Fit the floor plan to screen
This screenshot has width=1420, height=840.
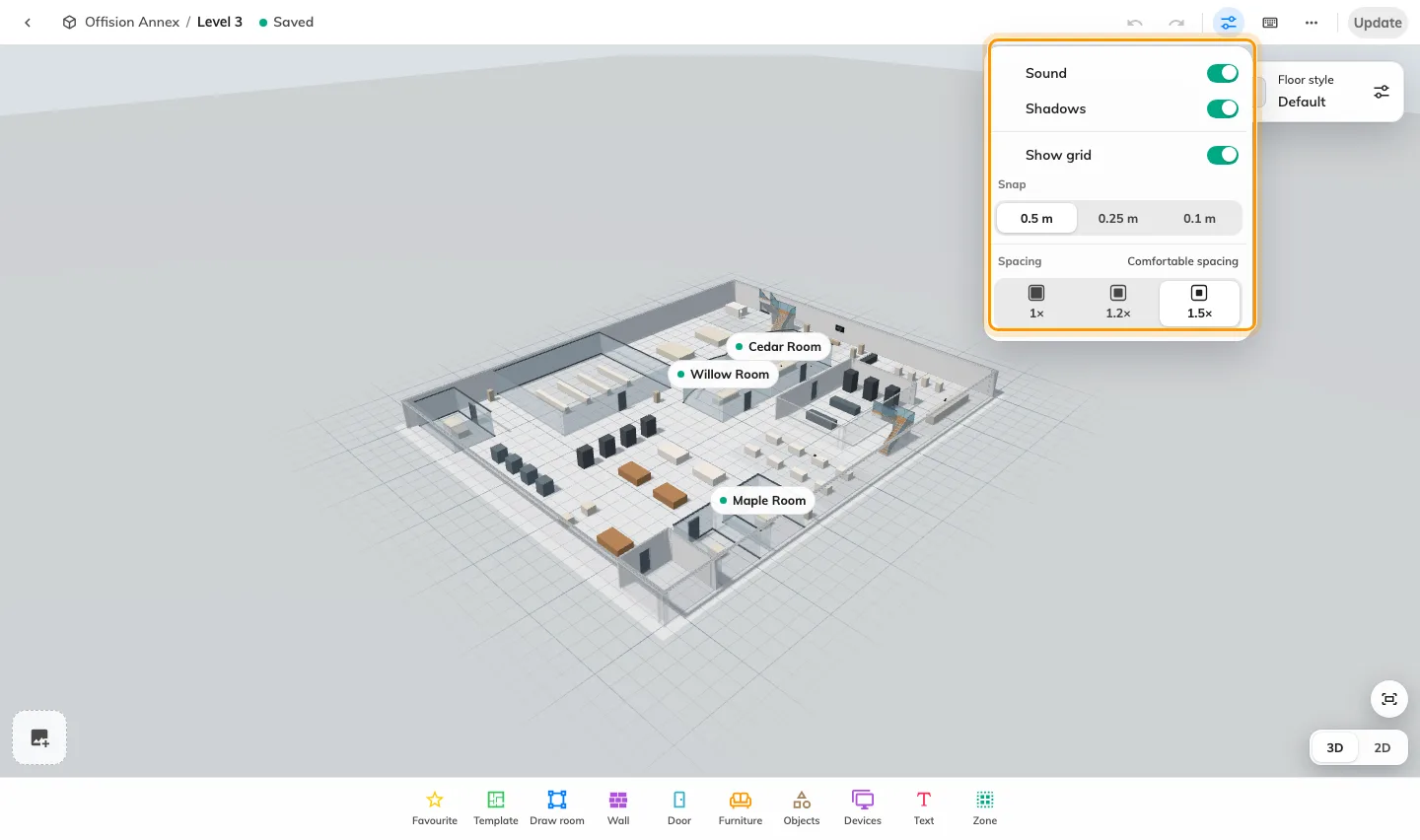click(x=1389, y=699)
